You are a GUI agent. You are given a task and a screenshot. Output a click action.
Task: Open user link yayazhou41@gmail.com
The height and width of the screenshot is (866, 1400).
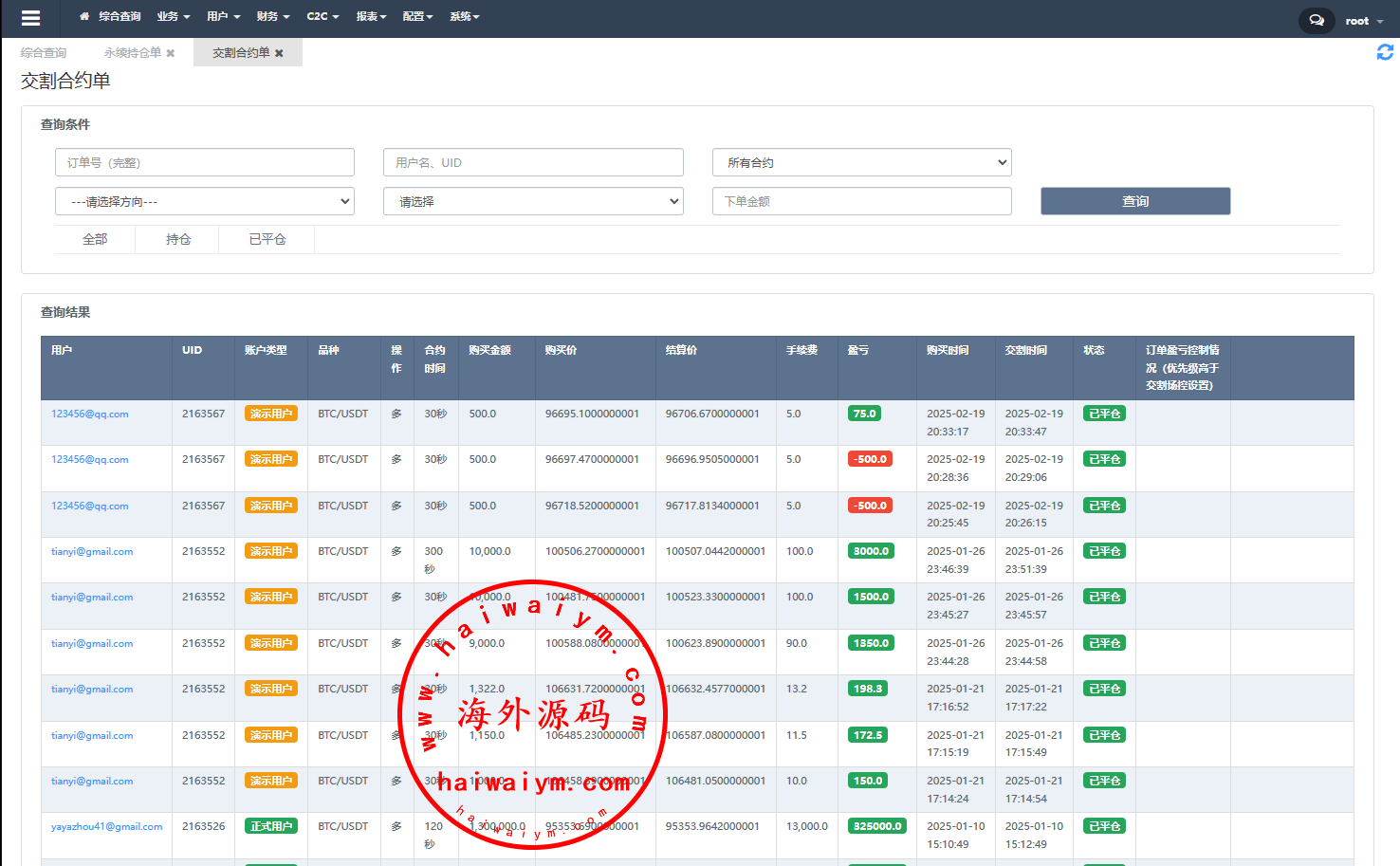point(106,827)
